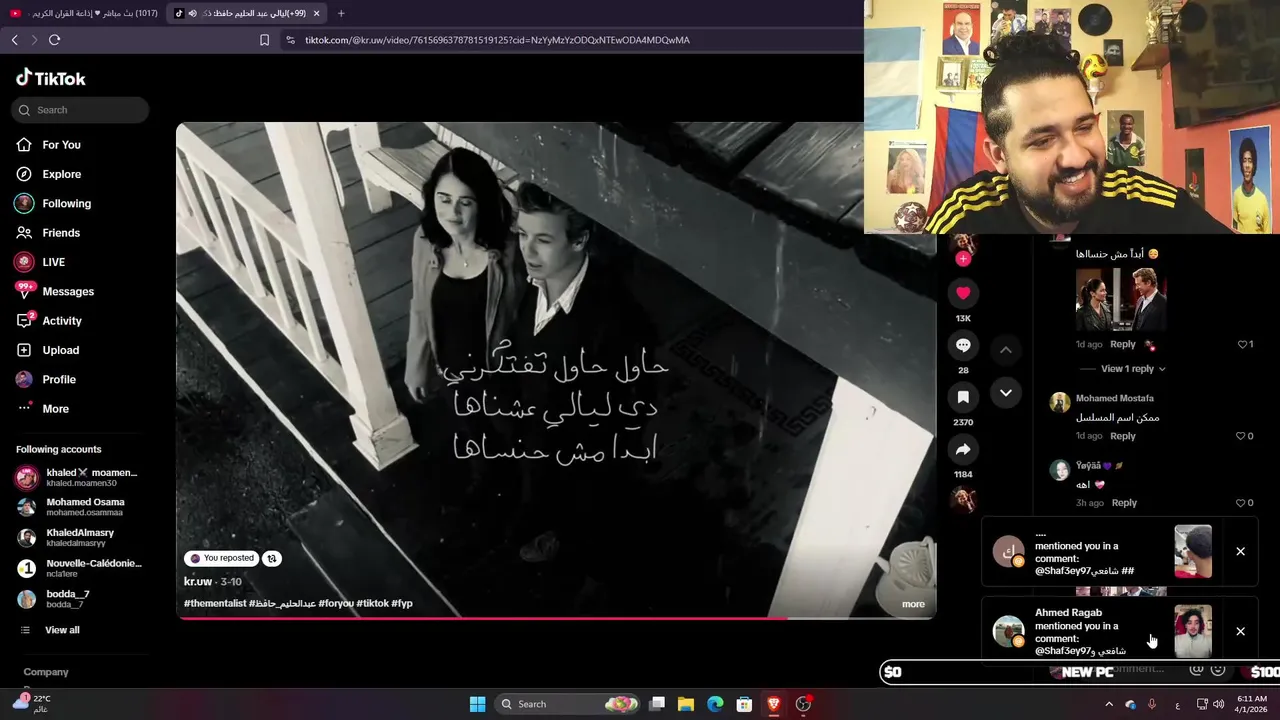The height and width of the screenshot is (720, 1280).
Task: Insert emoji in comment box
Action: [x=1218, y=669]
